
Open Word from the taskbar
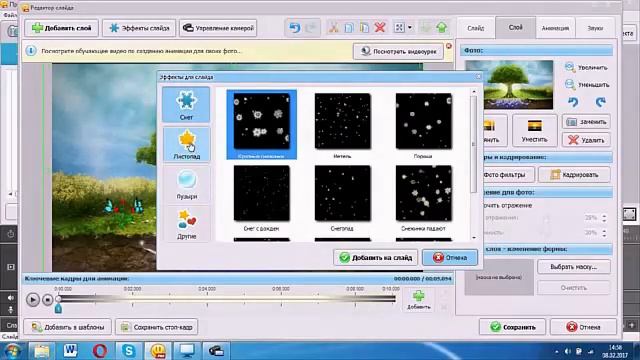click(x=70, y=351)
